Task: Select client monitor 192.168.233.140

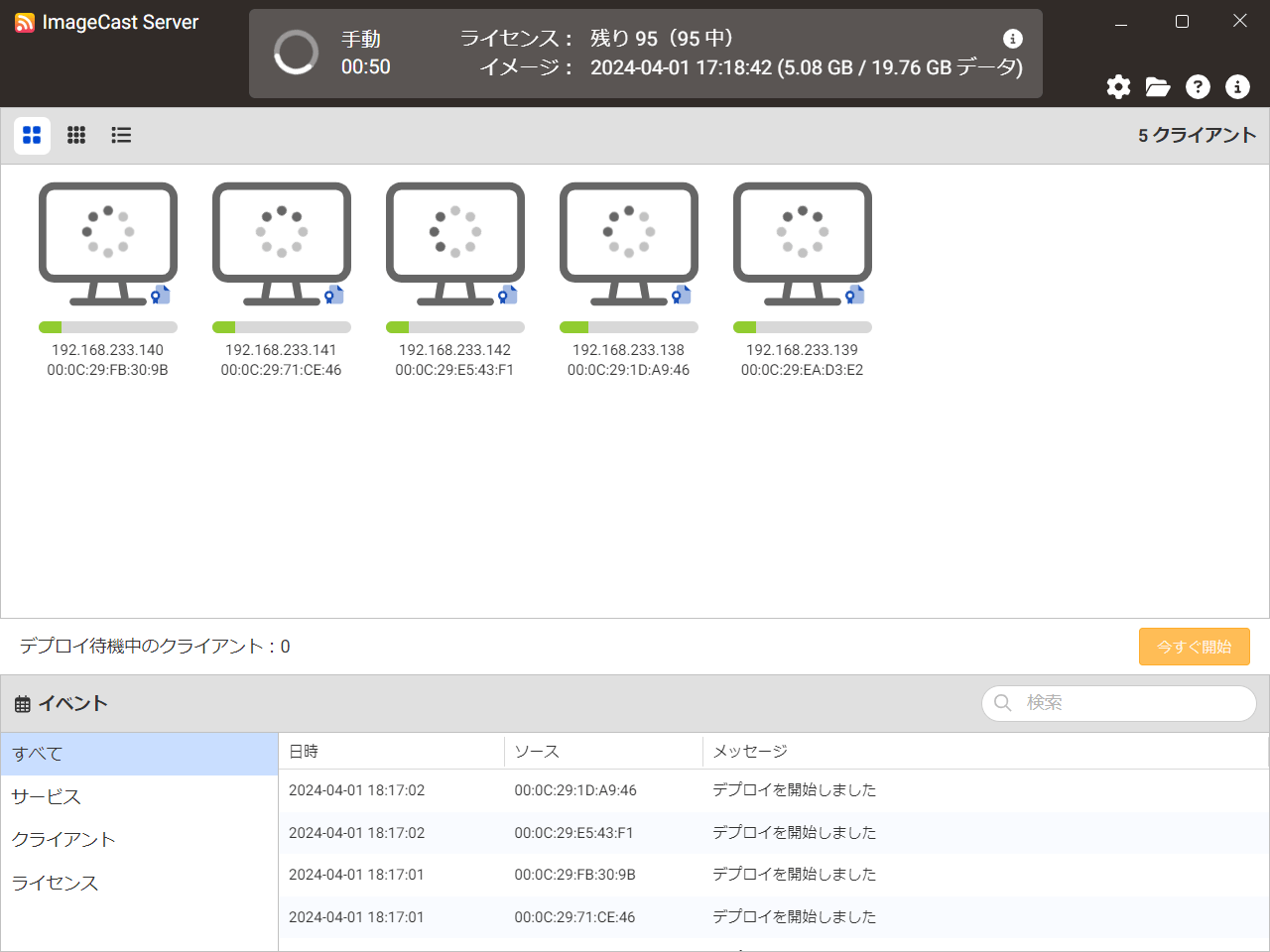Action: point(107,242)
